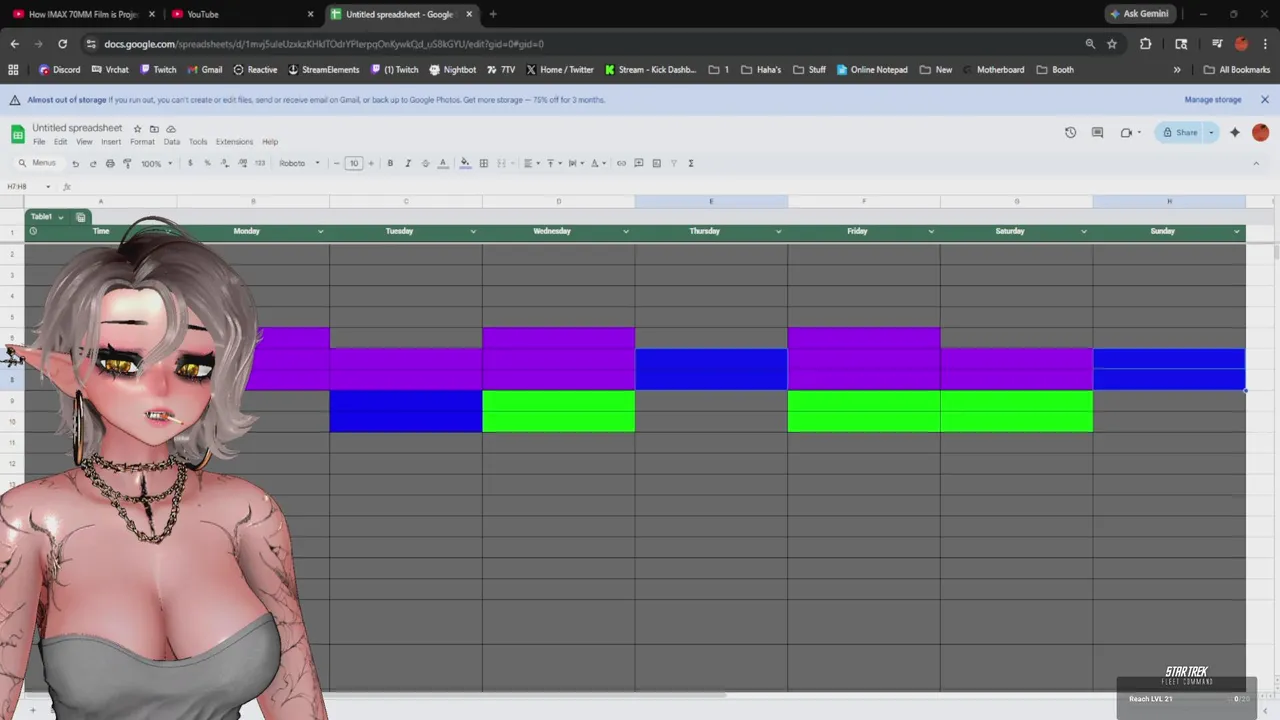
Task: Open the Twitch bookmark
Action: [x=158, y=70]
